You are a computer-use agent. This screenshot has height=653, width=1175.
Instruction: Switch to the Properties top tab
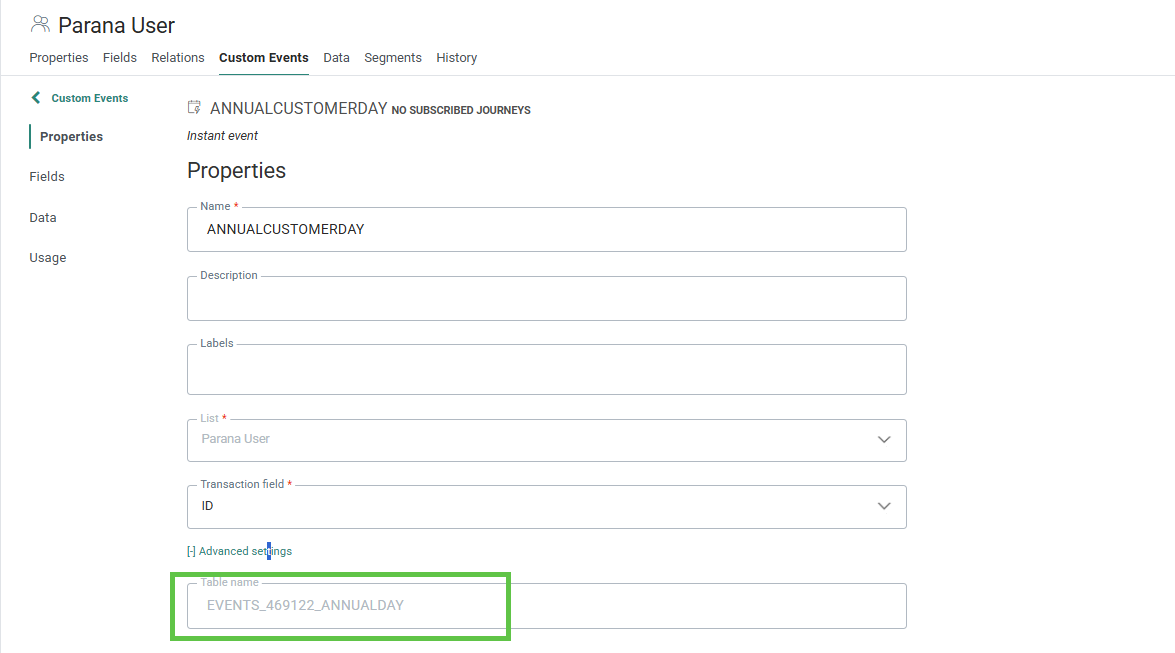coord(59,58)
